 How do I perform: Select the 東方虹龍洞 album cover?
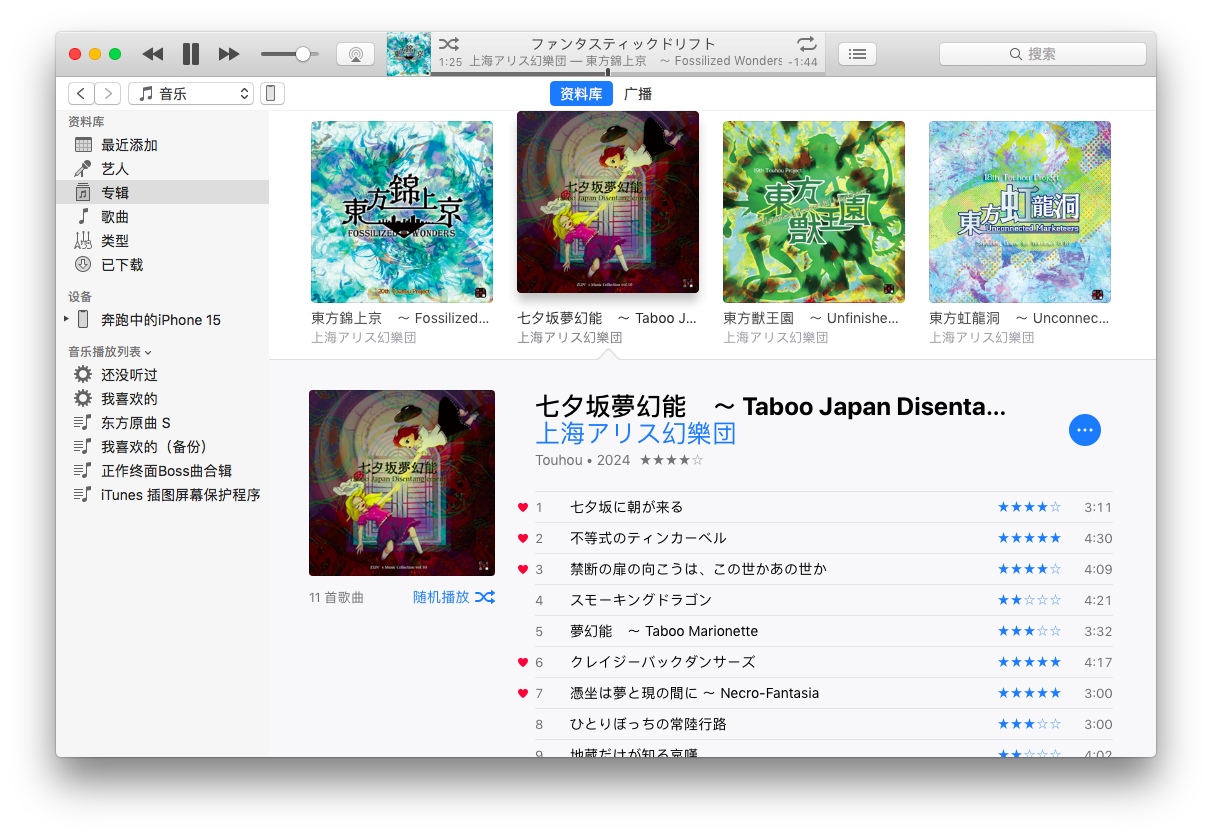coord(1019,212)
